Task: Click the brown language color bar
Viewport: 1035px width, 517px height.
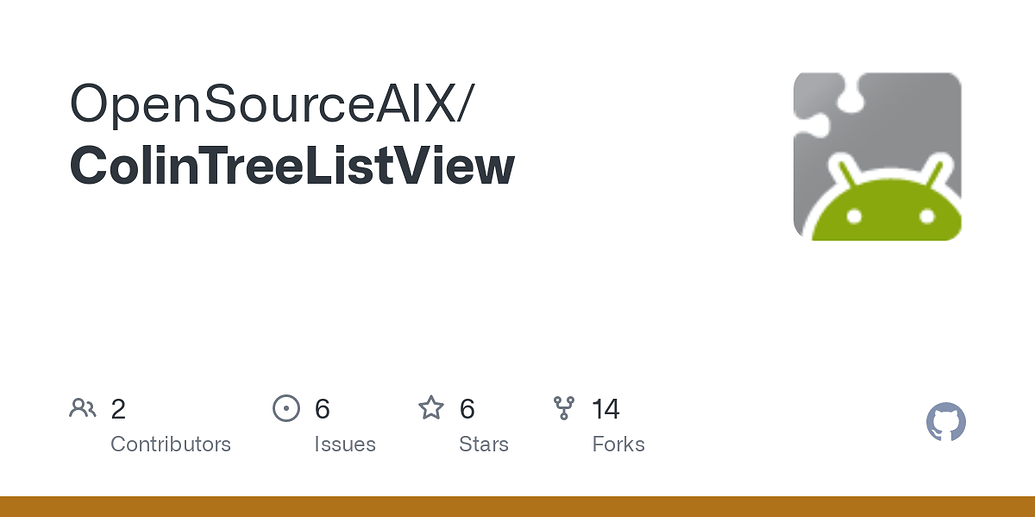Action: (x=518, y=506)
